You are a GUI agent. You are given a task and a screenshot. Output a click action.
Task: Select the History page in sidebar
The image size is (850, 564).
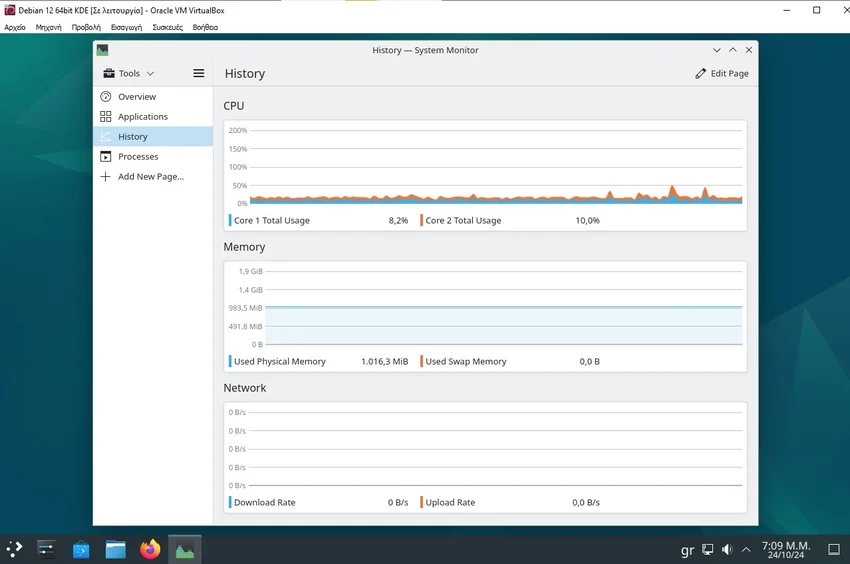(132, 137)
